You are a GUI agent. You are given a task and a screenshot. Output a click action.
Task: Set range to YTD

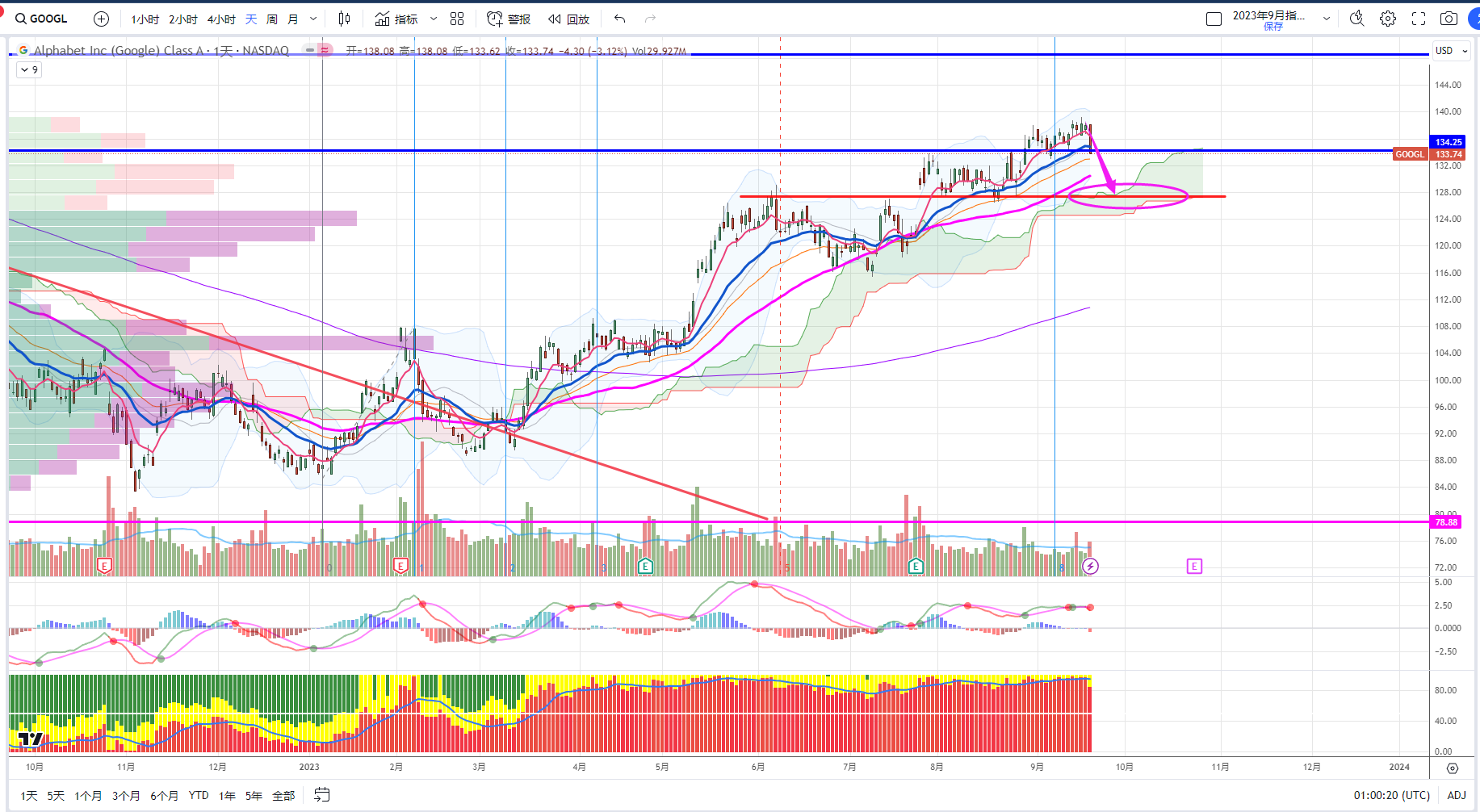pos(199,795)
